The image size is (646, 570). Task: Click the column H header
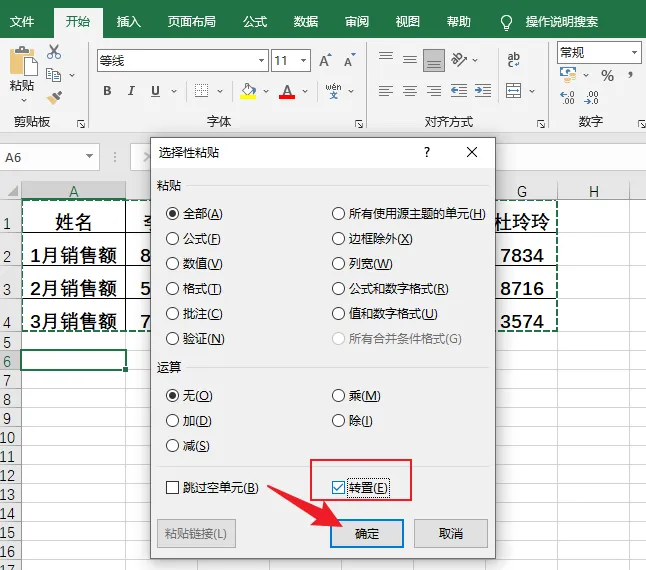pyautogui.click(x=594, y=192)
